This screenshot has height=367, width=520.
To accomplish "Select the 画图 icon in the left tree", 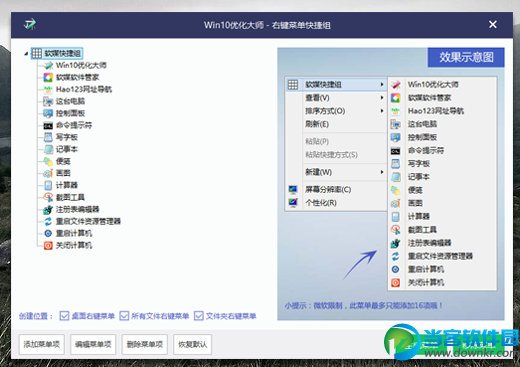I will (48, 173).
